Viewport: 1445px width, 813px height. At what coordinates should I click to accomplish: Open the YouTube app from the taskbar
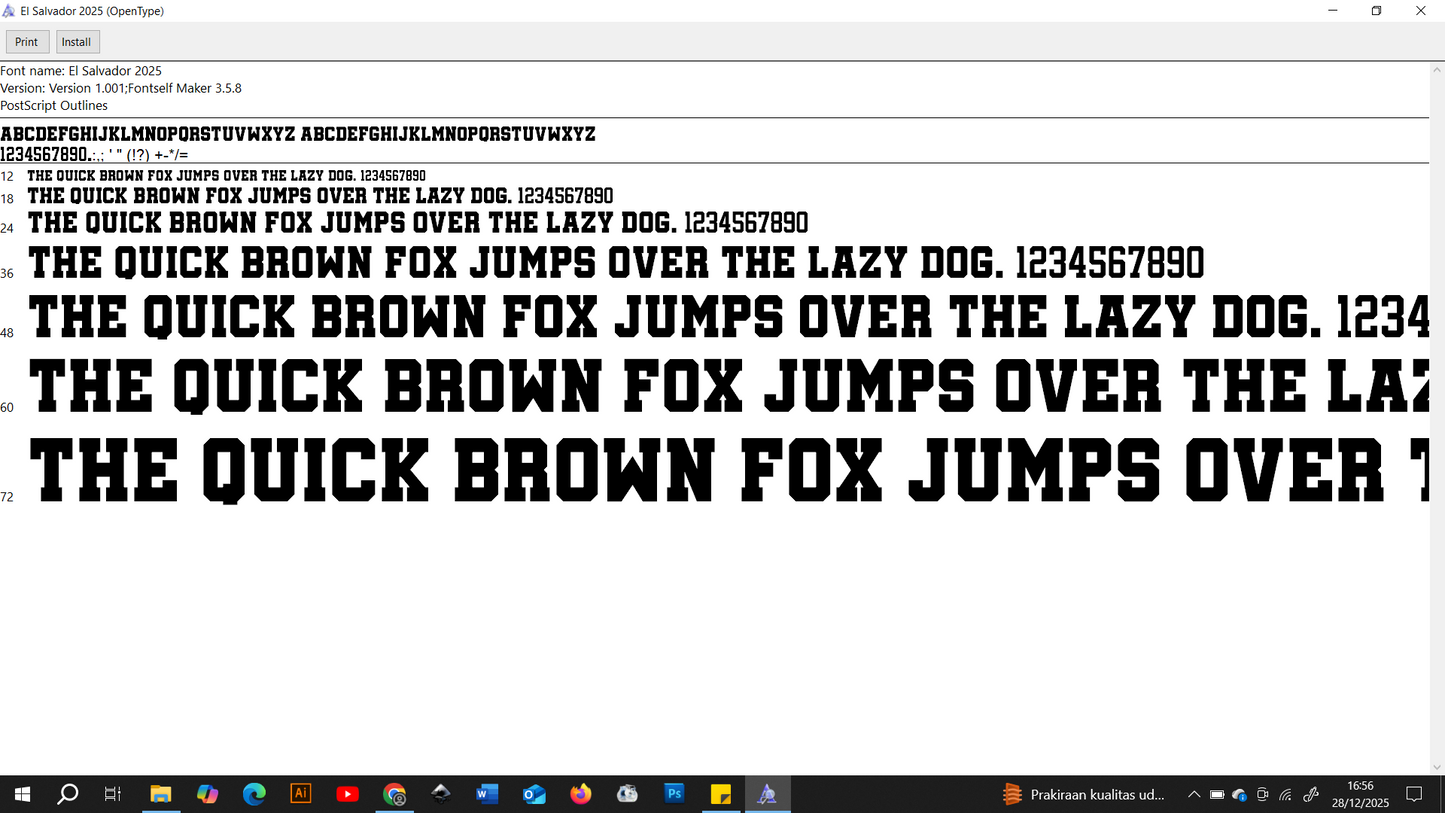point(348,794)
